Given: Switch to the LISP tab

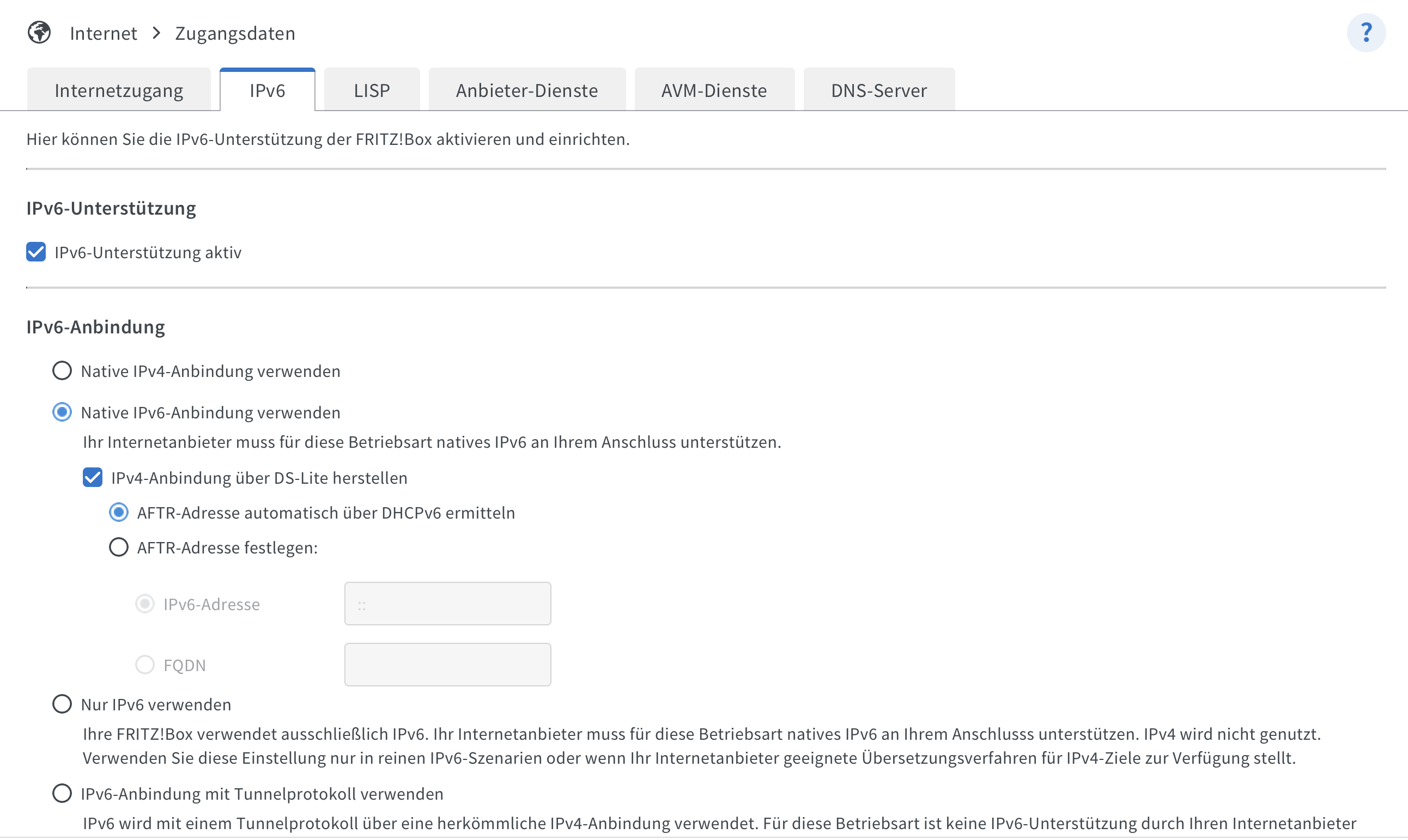Looking at the screenshot, I should pyautogui.click(x=372, y=90).
